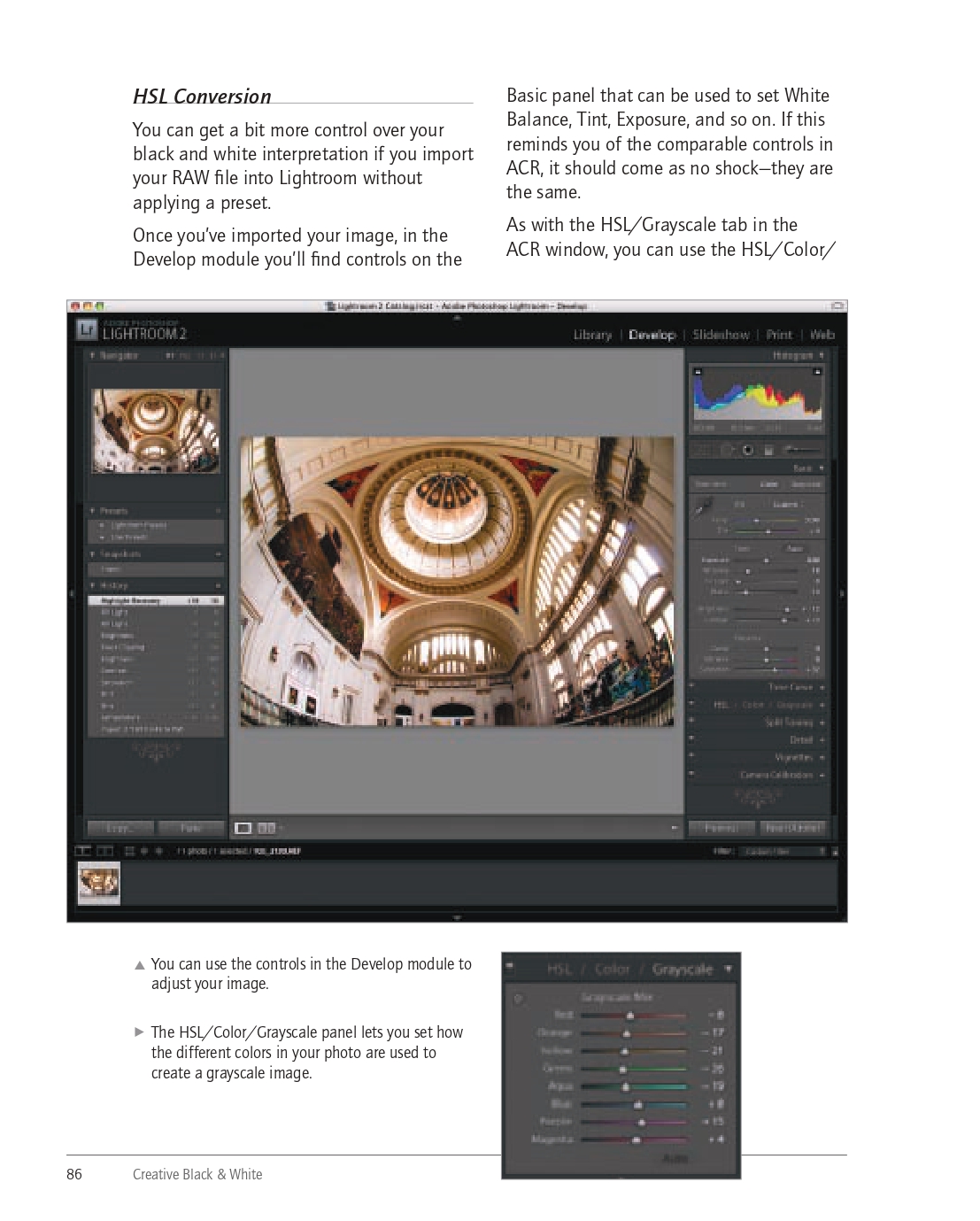Select the graduated filter tool
This screenshot has width=980, height=1221.
(x=768, y=450)
